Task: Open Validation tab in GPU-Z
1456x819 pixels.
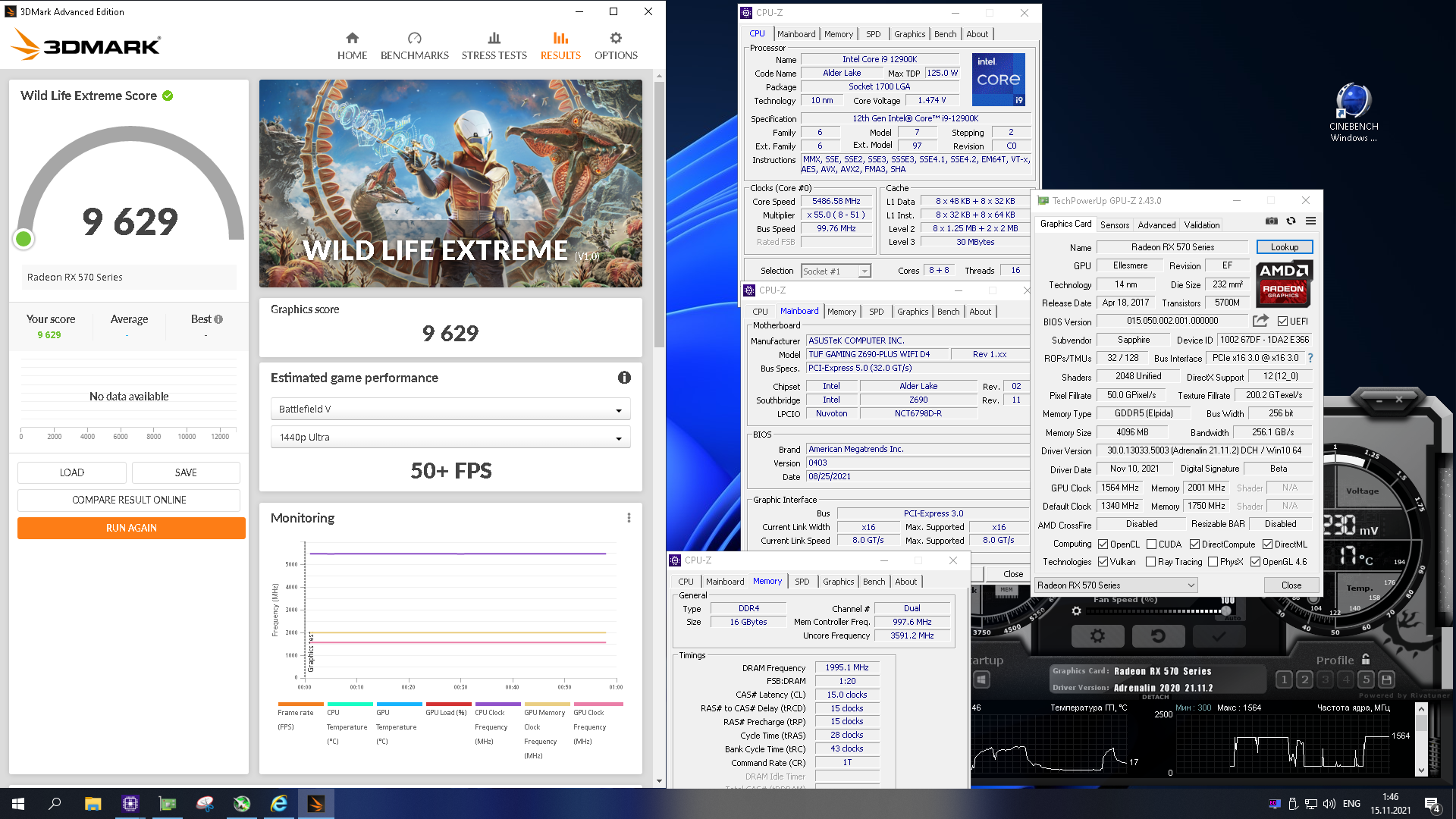Action: [x=1202, y=224]
